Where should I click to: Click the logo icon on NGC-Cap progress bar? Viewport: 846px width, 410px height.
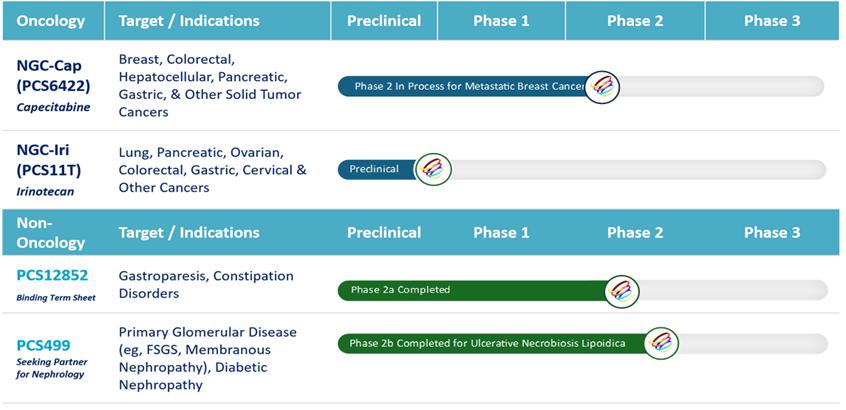click(x=602, y=87)
